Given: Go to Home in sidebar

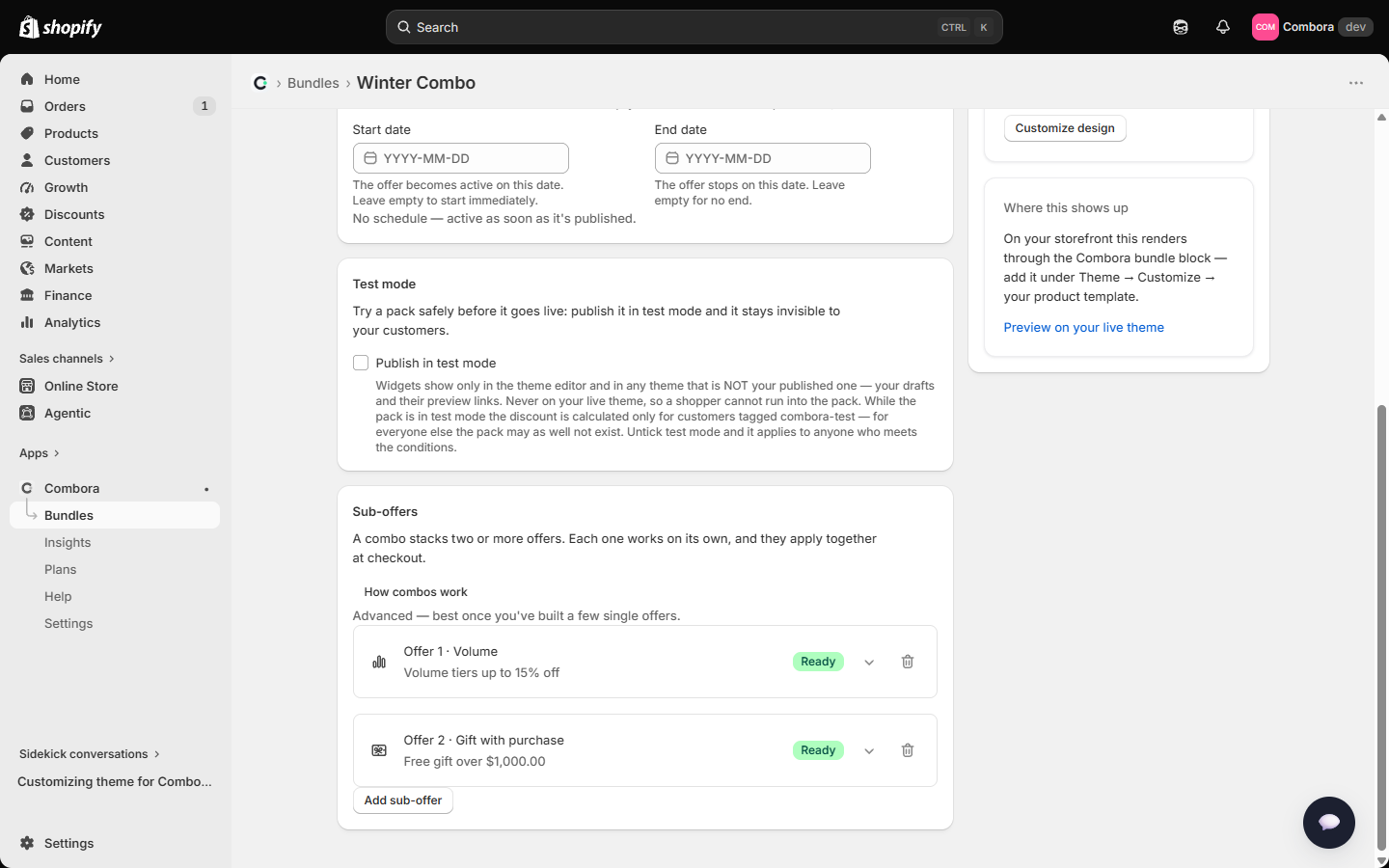Looking at the screenshot, I should (115, 79).
